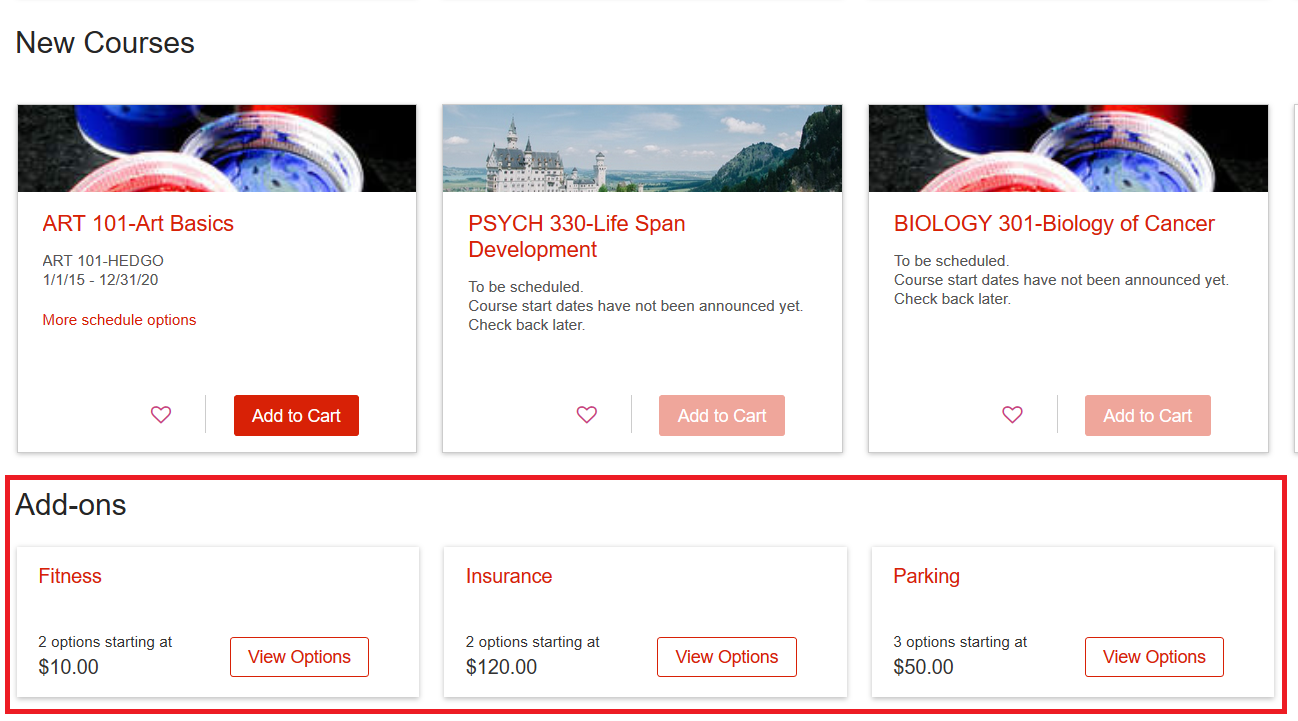Image resolution: width=1298 pixels, height=721 pixels.
Task: View Options for the Parking add-on
Action: click(x=1154, y=657)
